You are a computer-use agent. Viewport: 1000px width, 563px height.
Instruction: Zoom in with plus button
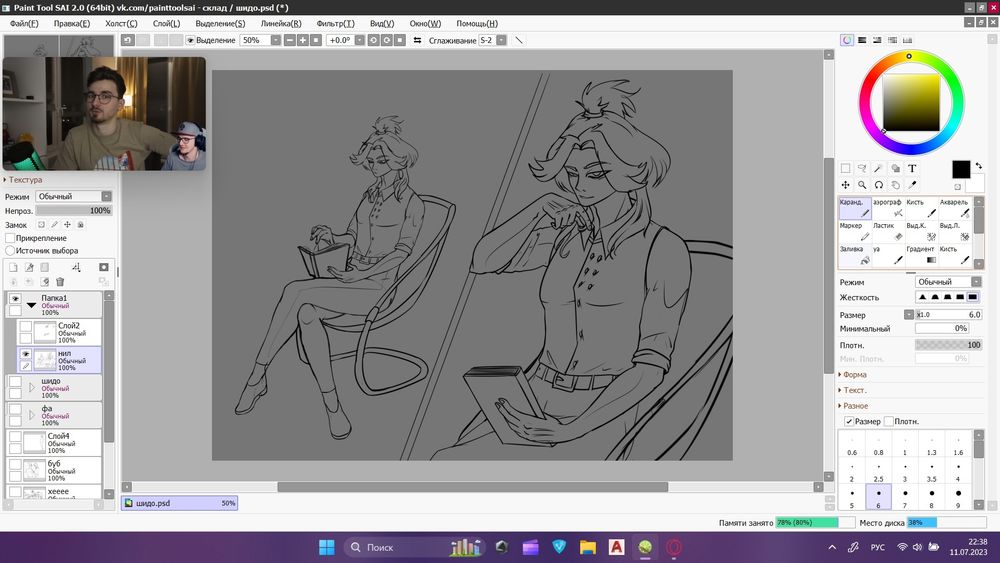click(x=303, y=40)
